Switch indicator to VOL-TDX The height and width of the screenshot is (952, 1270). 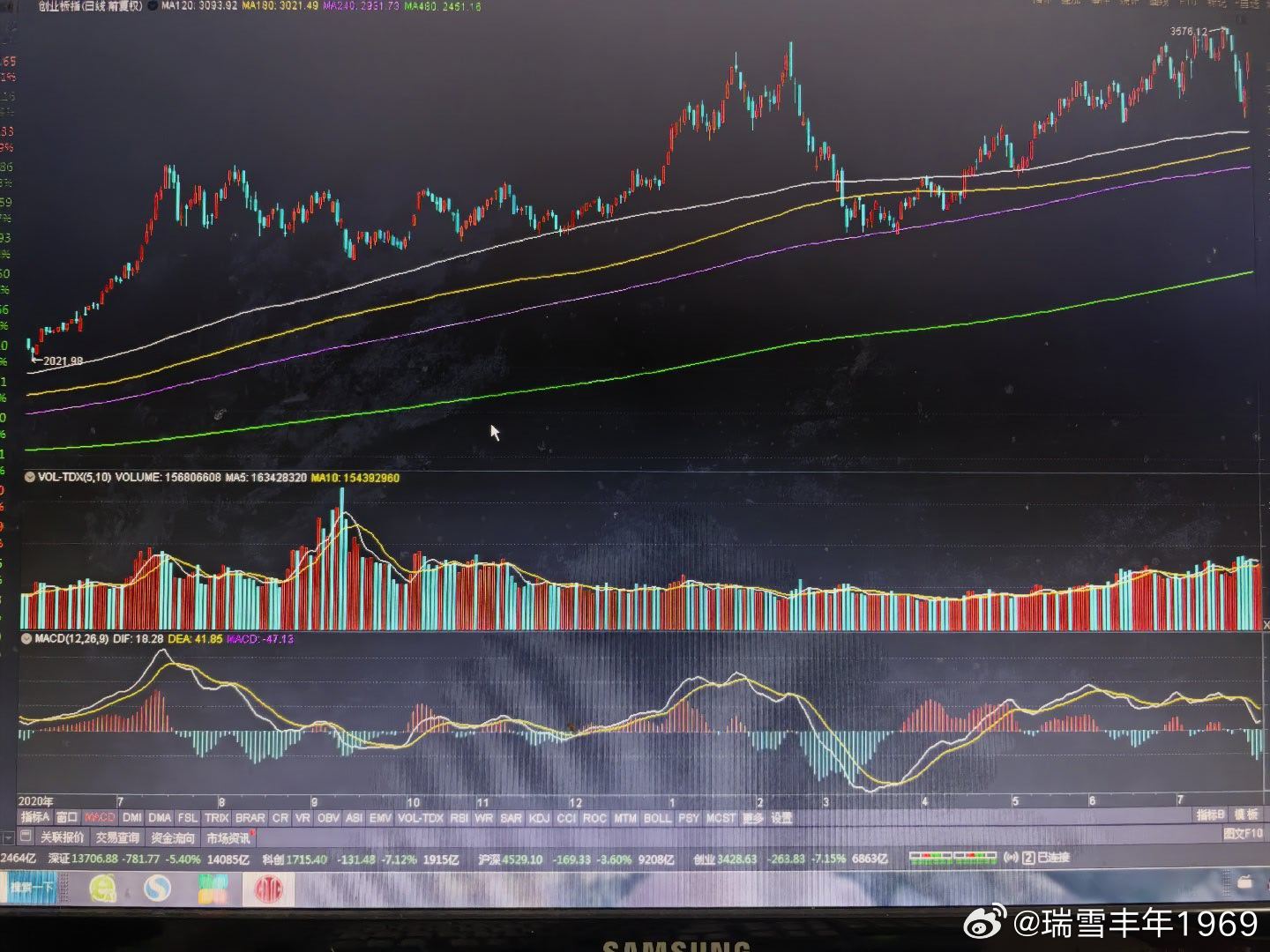[x=421, y=817]
